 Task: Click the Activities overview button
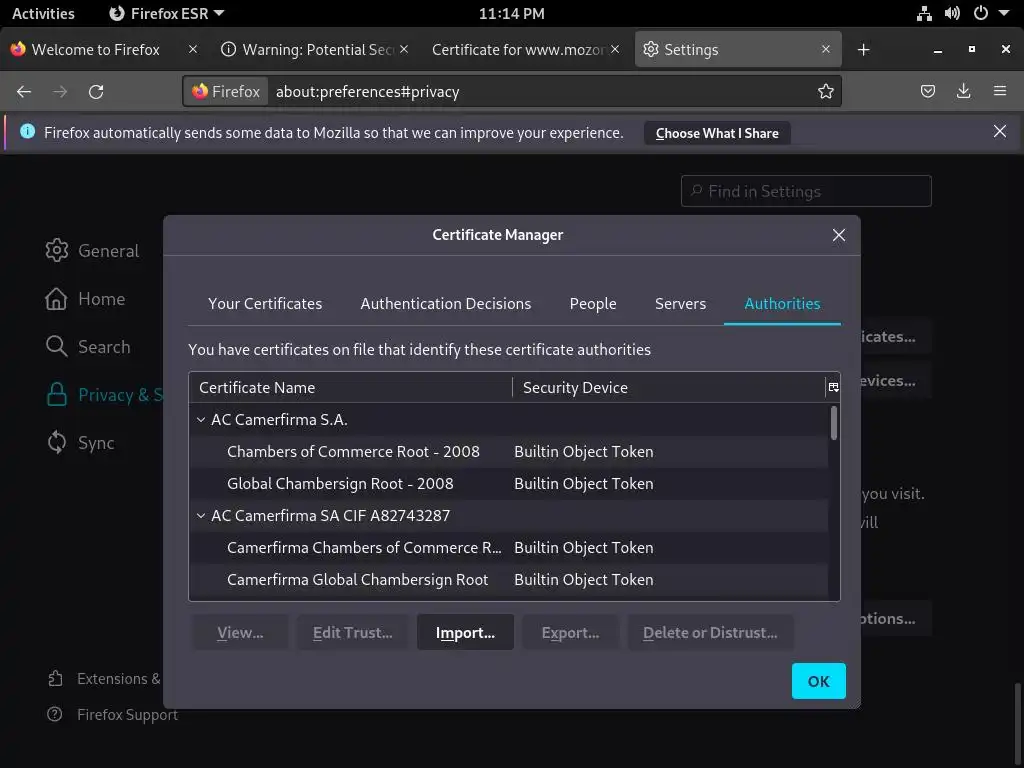tap(43, 13)
